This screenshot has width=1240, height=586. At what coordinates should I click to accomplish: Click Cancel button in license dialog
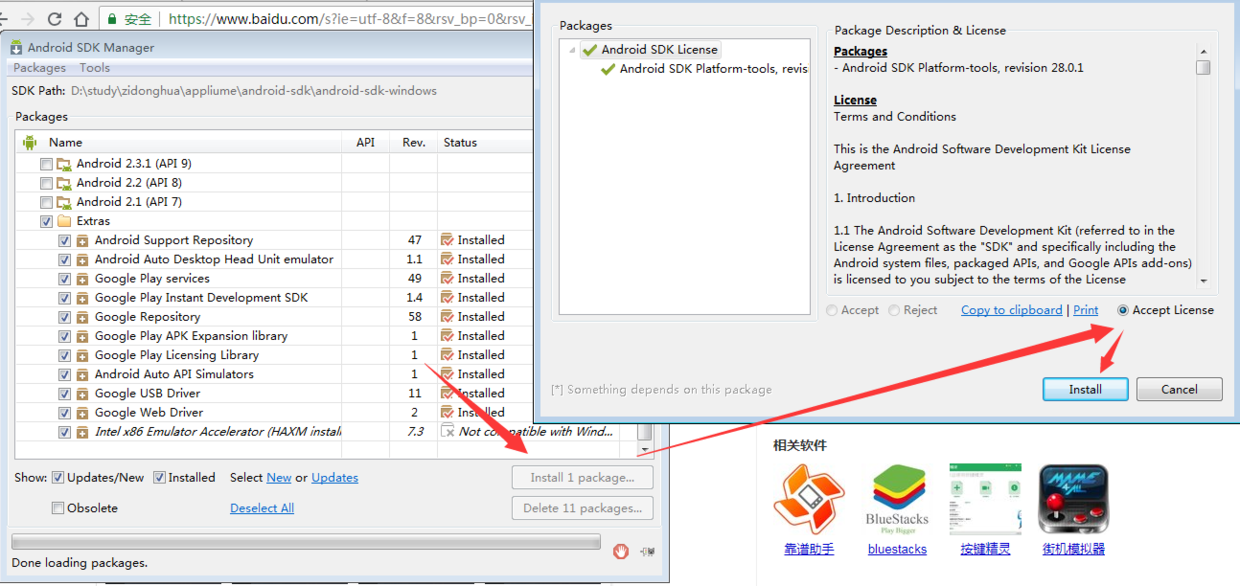[1179, 390]
